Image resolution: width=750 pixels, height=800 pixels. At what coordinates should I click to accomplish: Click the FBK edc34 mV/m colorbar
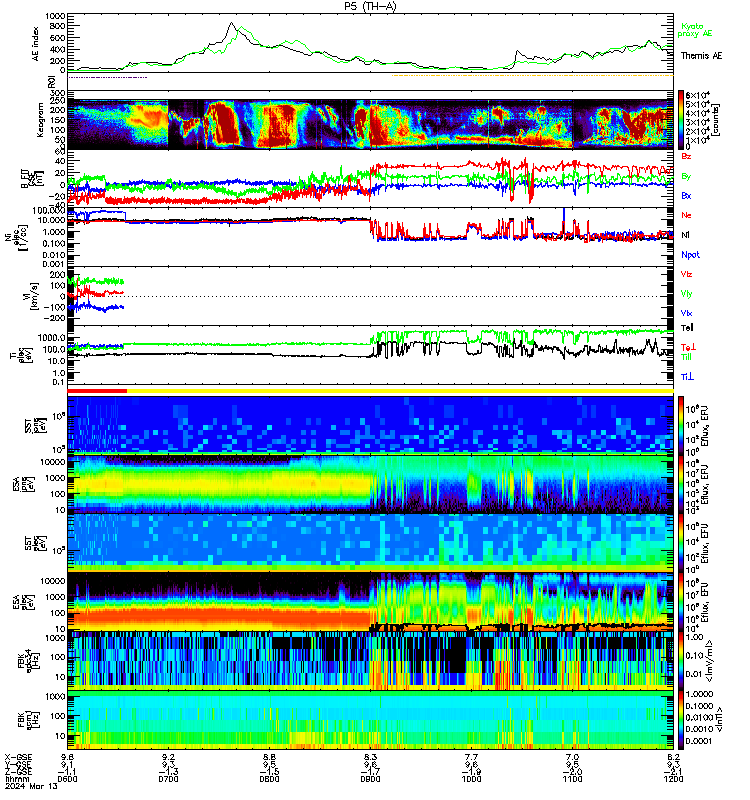click(681, 661)
